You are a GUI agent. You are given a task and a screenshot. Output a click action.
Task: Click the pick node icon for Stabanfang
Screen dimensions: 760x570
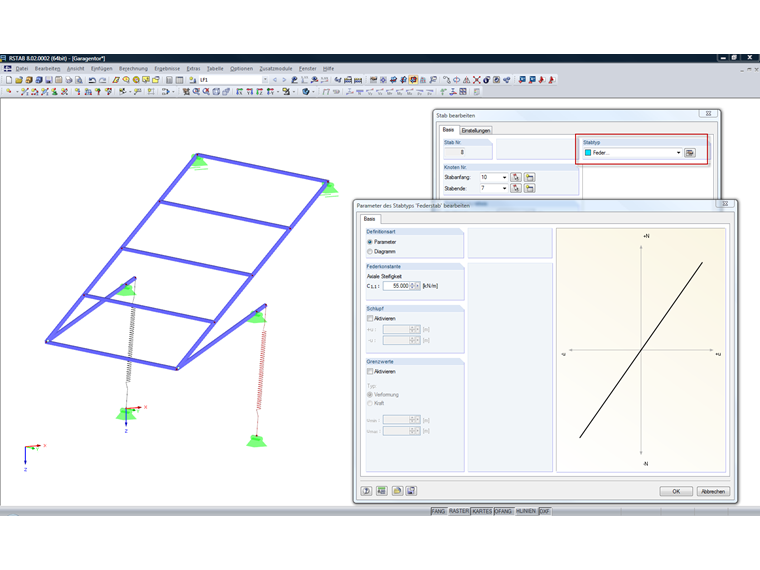516,177
